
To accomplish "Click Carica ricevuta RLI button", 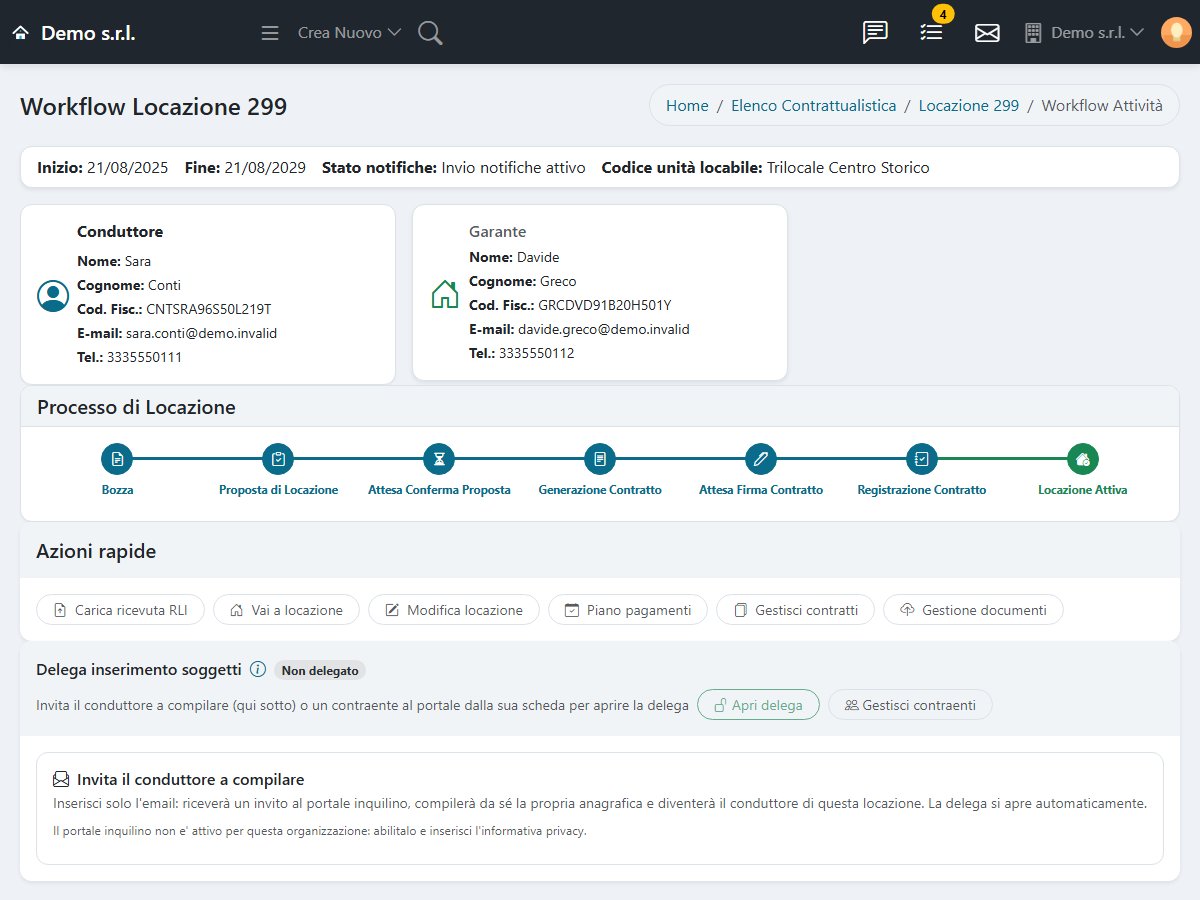I will (x=120, y=610).
